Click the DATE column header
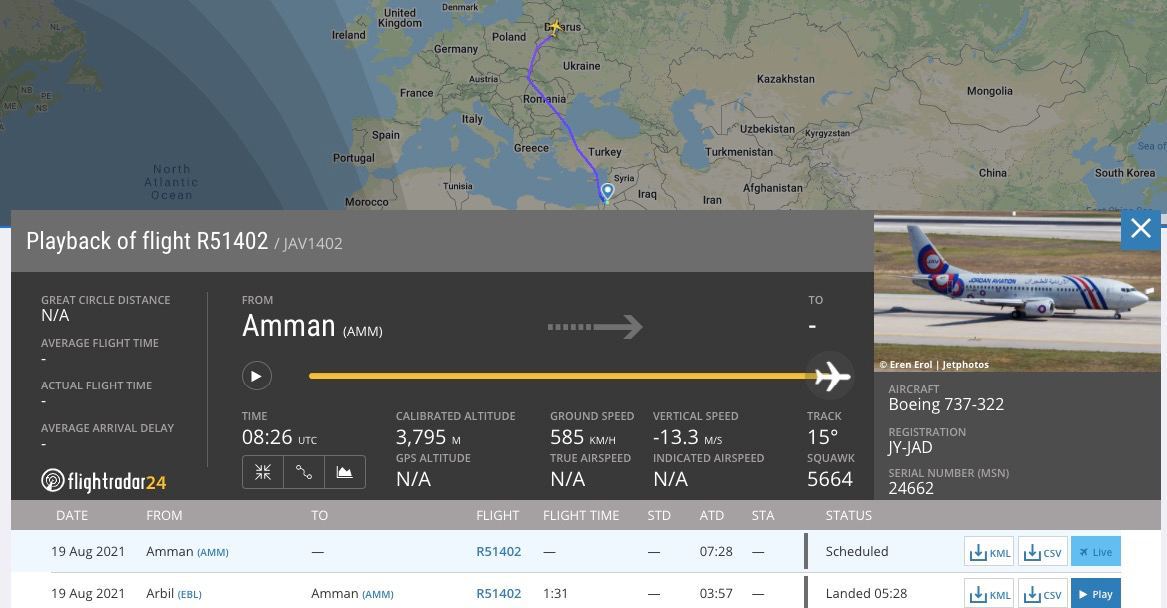This screenshot has height=608, width=1167. pyautogui.click(x=72, y=515)
